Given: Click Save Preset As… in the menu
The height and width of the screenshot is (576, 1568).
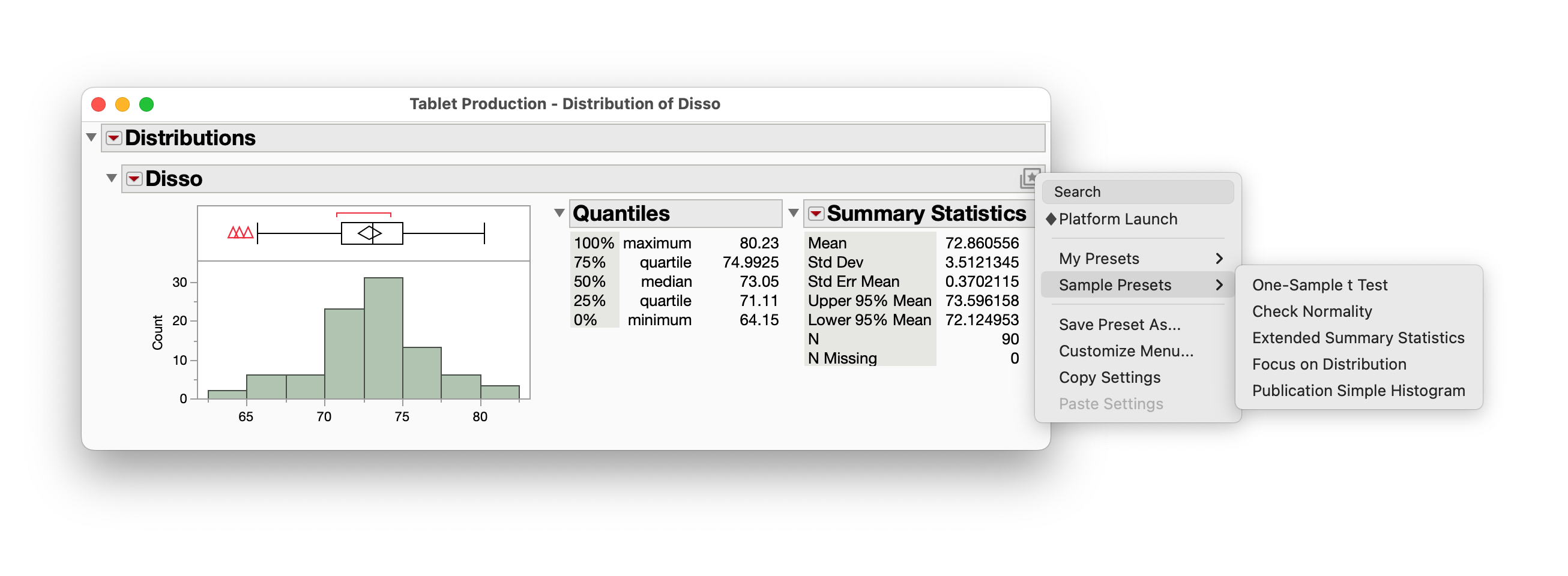Looking at the screenshot, I should 1119,325.
